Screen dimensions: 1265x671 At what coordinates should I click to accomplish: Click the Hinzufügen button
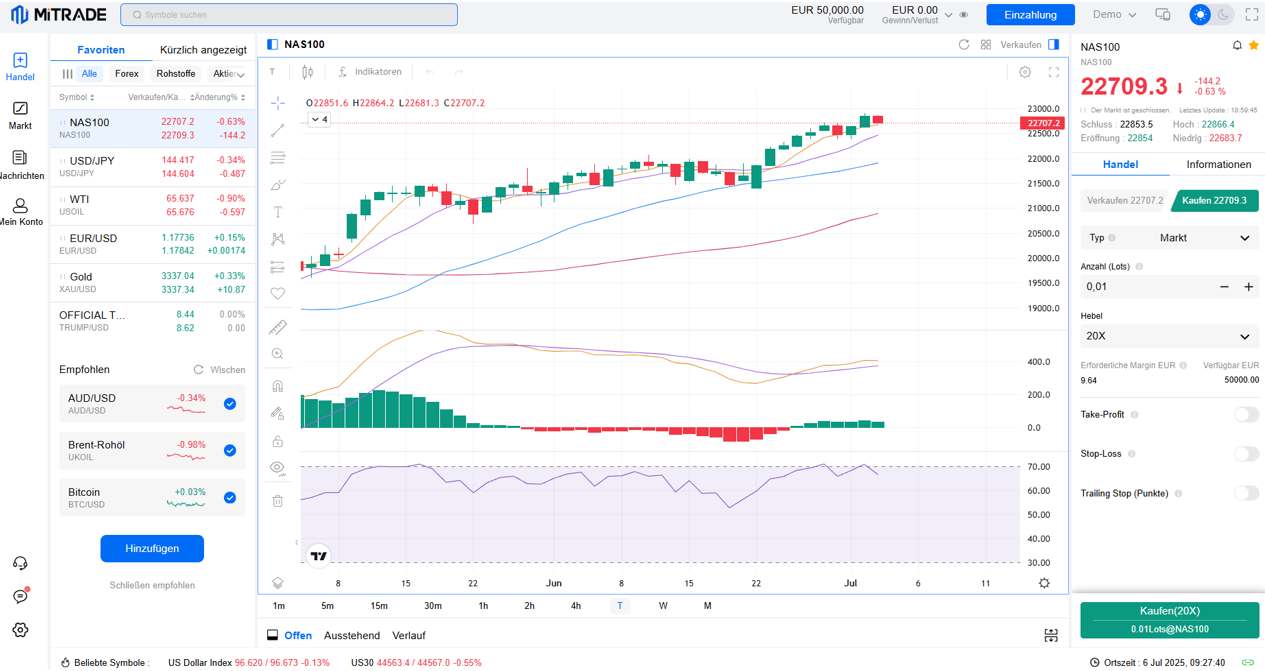(x=152, y=548)
